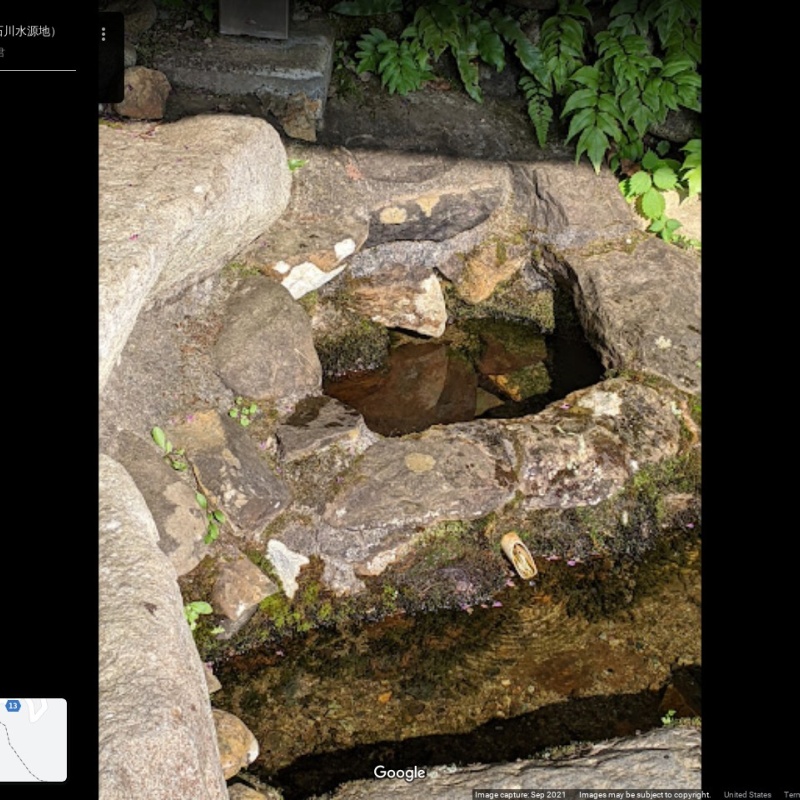Click the route 13 shield on the minimap
800x800 pixels.
(x=13, y=706)
